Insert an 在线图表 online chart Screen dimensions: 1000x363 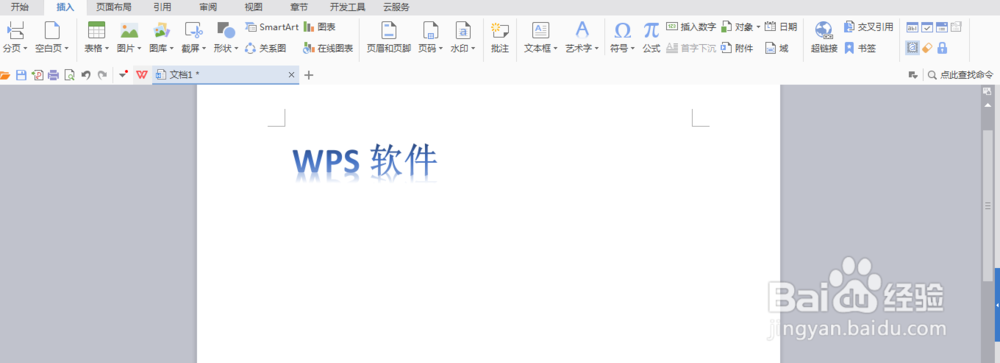(x=328, y=48)
